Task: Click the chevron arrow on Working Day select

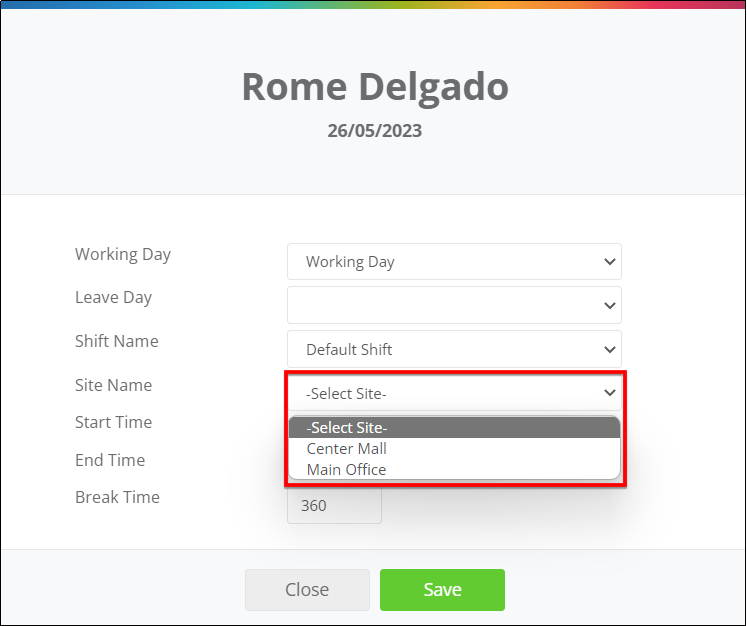Action: tap(610, 262)
